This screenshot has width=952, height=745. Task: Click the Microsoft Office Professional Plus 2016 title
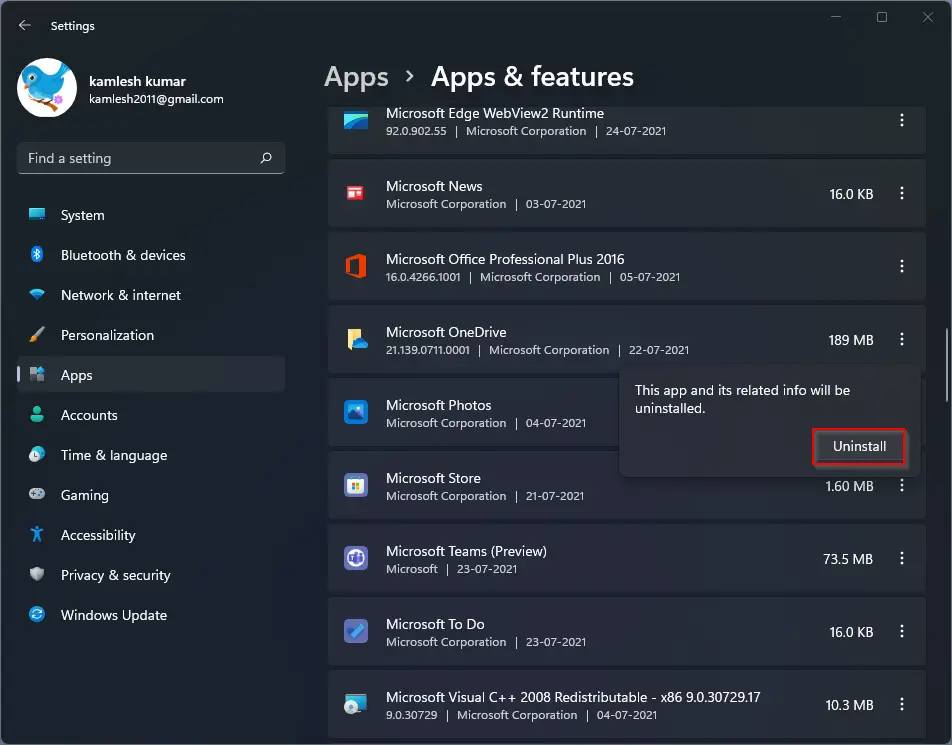pos(505,259)
